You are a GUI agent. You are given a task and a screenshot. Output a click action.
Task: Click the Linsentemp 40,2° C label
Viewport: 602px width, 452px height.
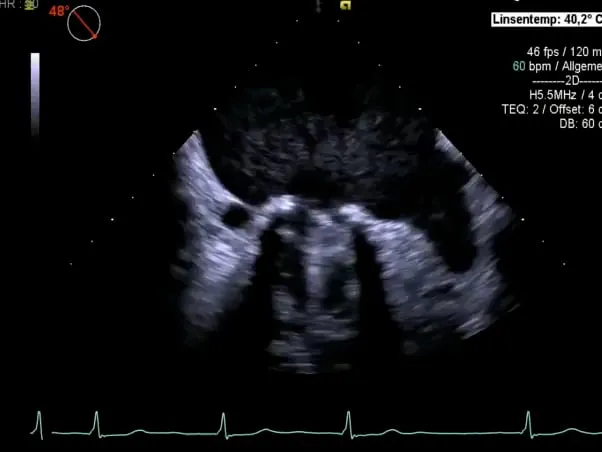pyautogui.click(x=547, y=19)
